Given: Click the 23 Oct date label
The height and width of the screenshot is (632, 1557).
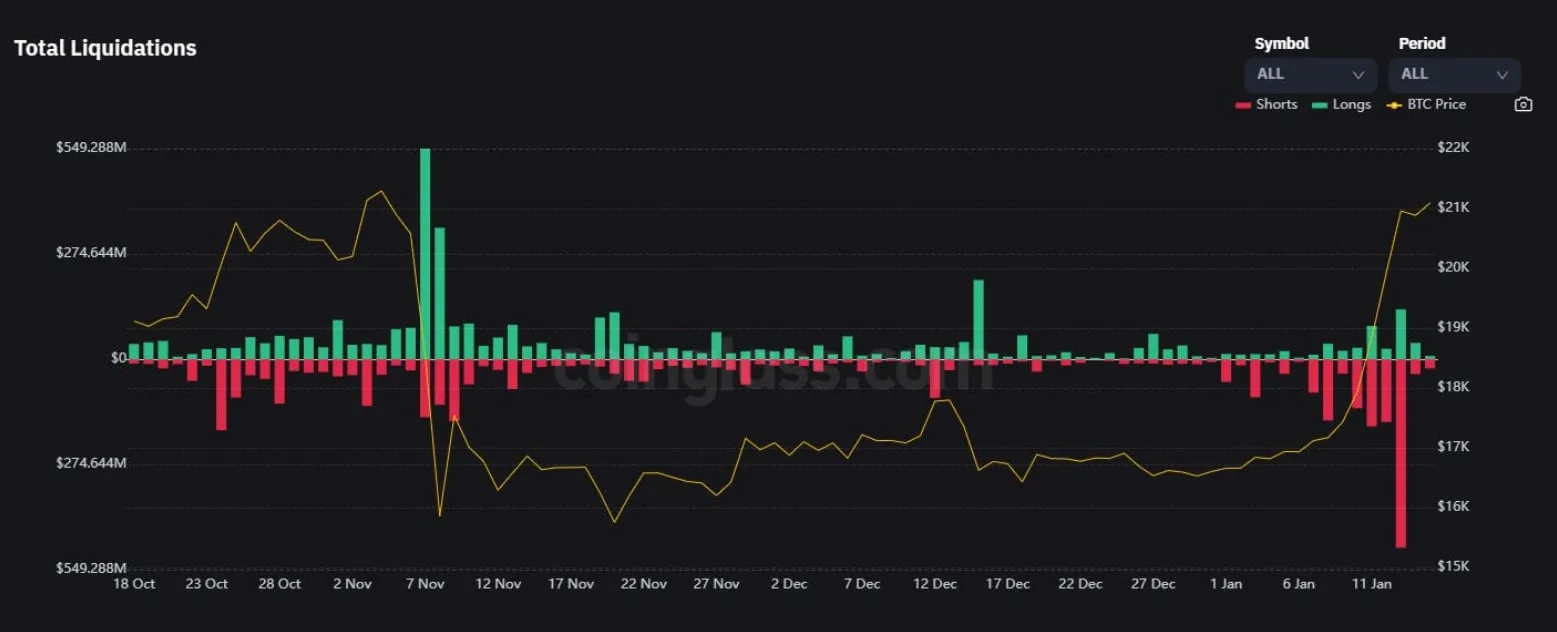Looking at the screenshot, I should click(x=206, y=584).
